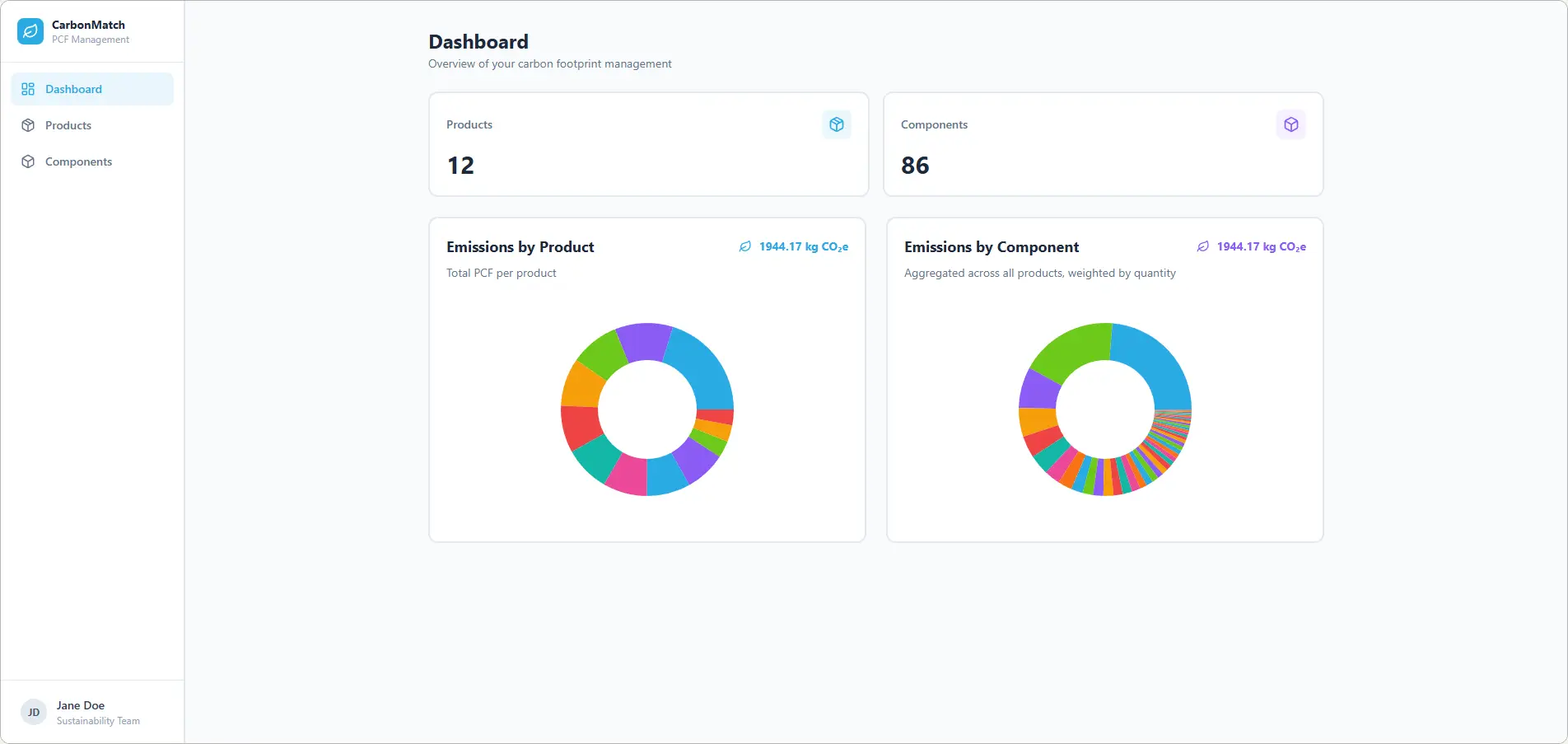
Task: Click the pink segment in product donut chart
Action: (x=628, y=475)
